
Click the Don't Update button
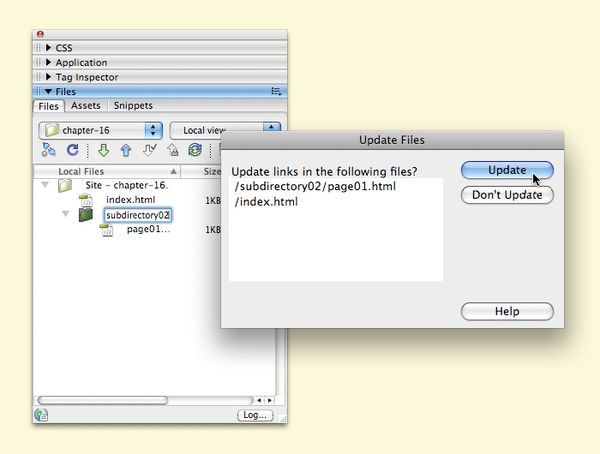pyautogui.click(x=507, y=195)
